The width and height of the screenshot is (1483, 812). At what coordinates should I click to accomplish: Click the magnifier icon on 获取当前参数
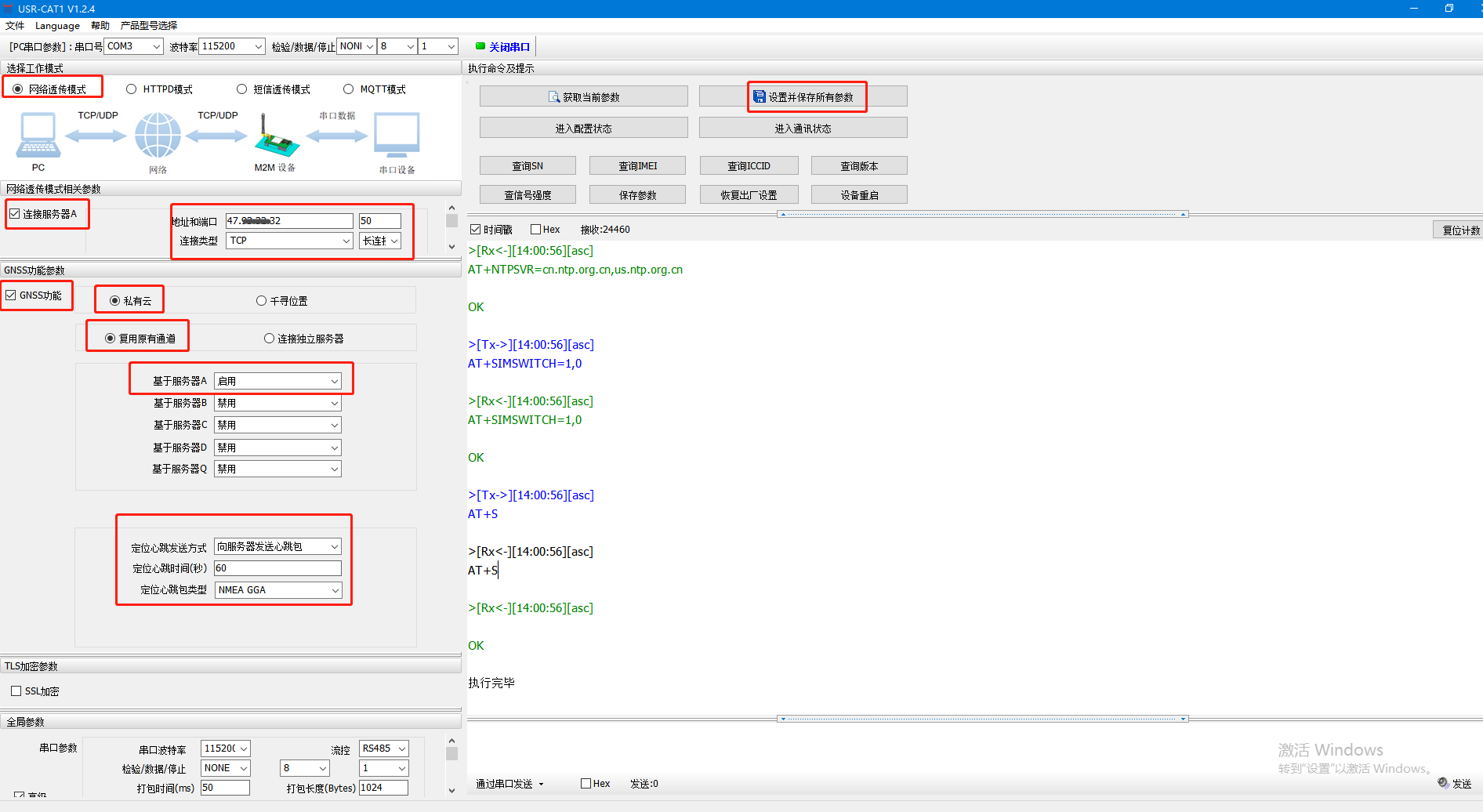point(554,97)
